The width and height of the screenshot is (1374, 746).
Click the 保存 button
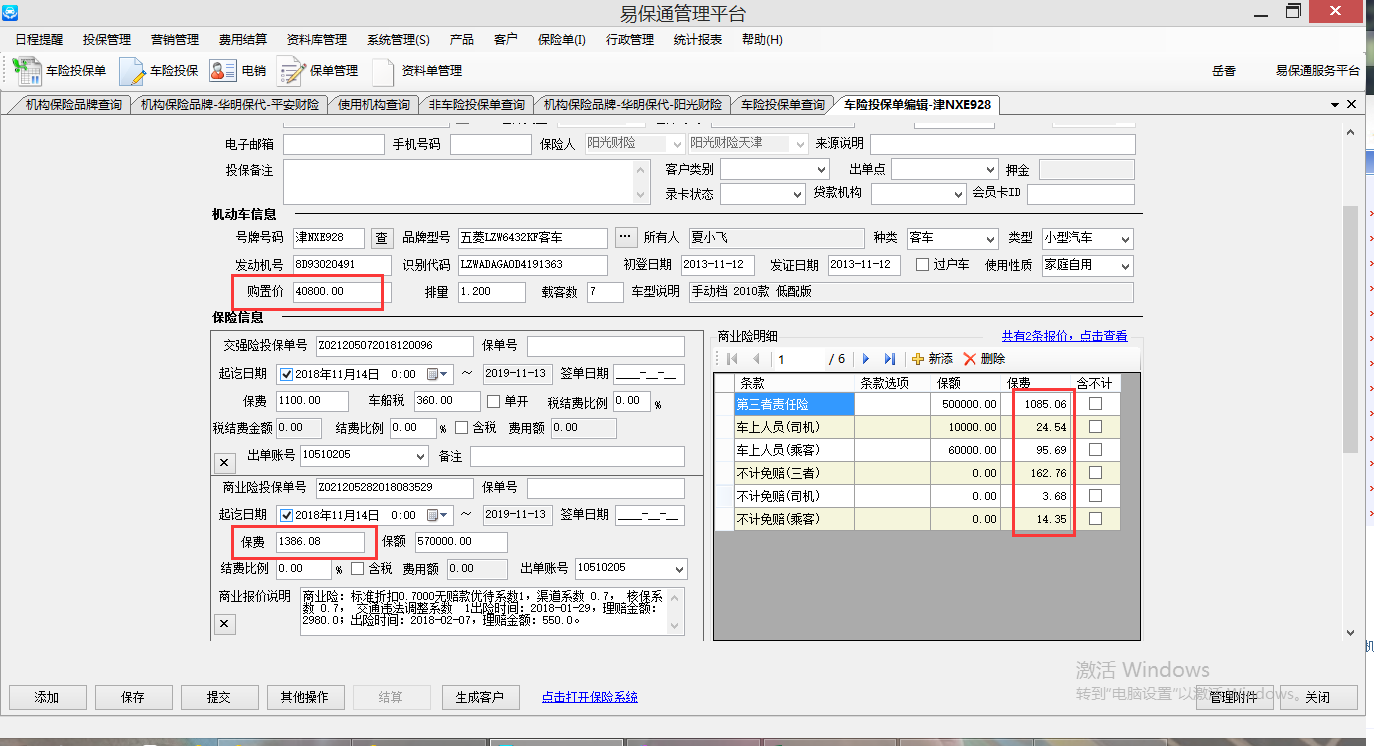pyautogui.click(x=133, y=697)
